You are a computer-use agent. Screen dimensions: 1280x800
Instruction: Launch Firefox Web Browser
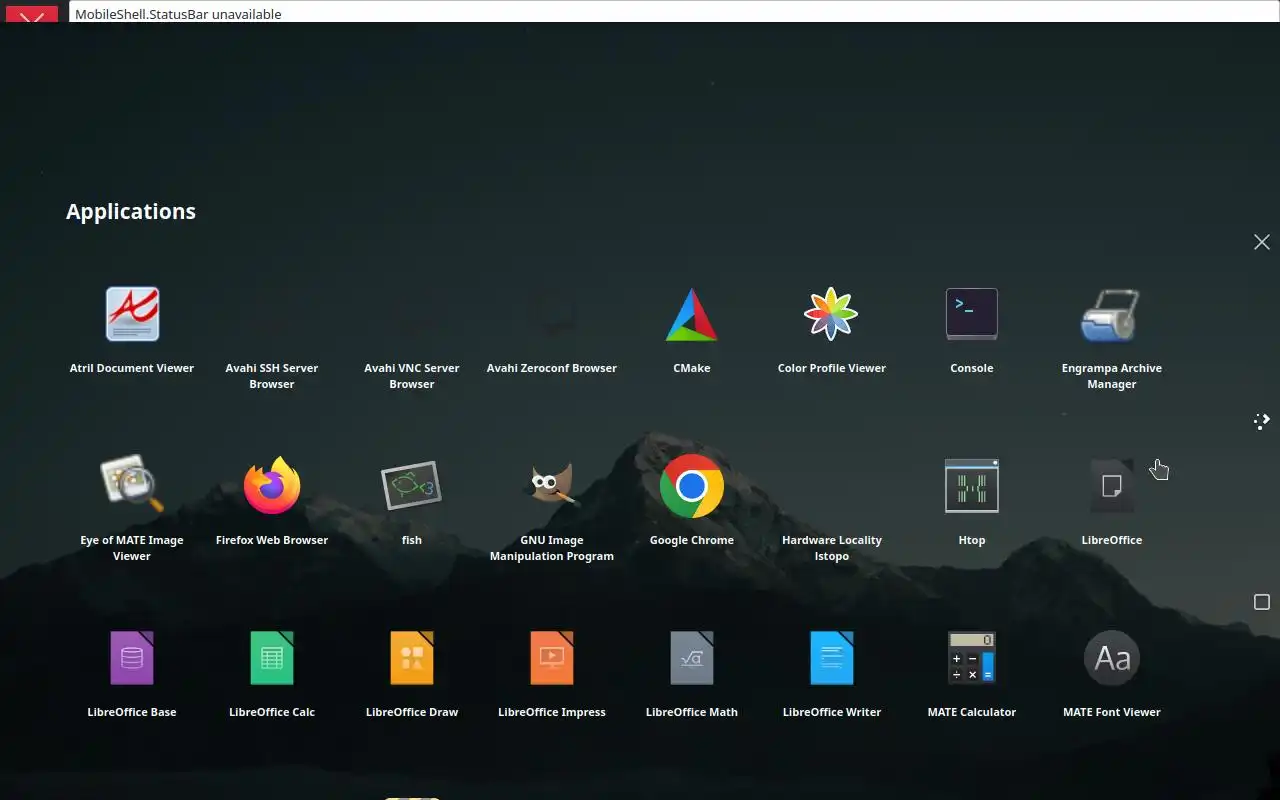(272, 486)
